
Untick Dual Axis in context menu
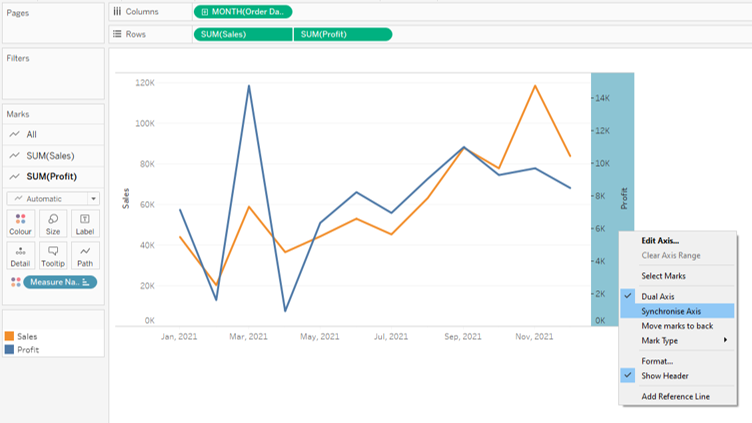pos(659,296)
